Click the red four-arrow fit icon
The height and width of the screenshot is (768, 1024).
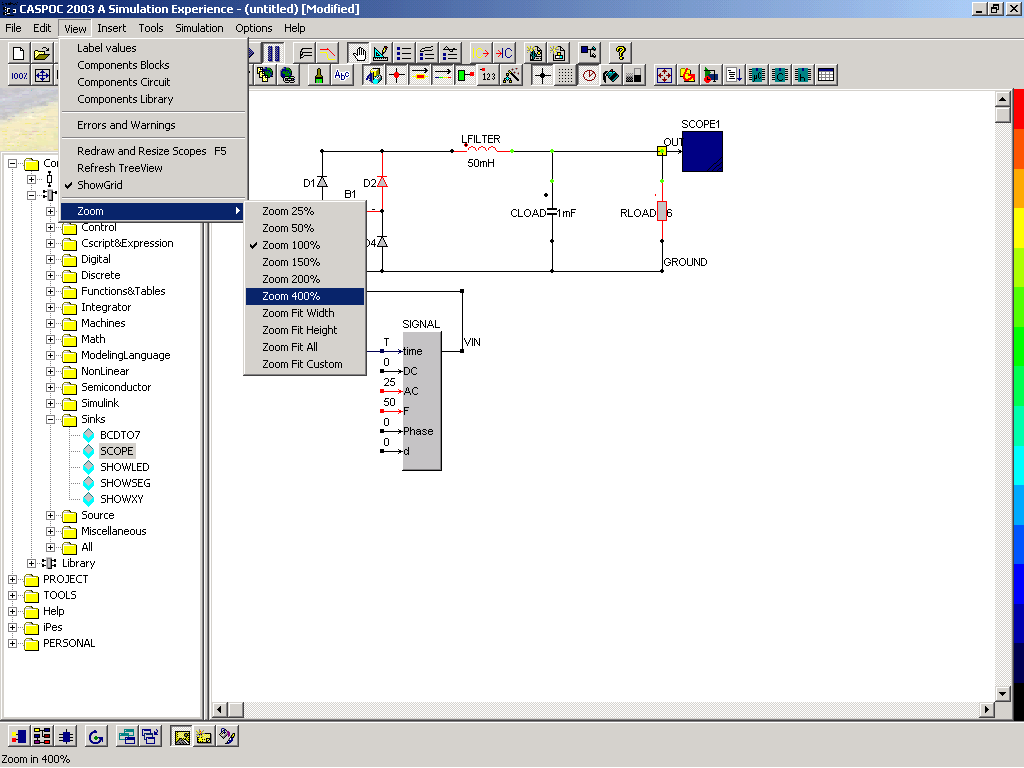[664, 76]
